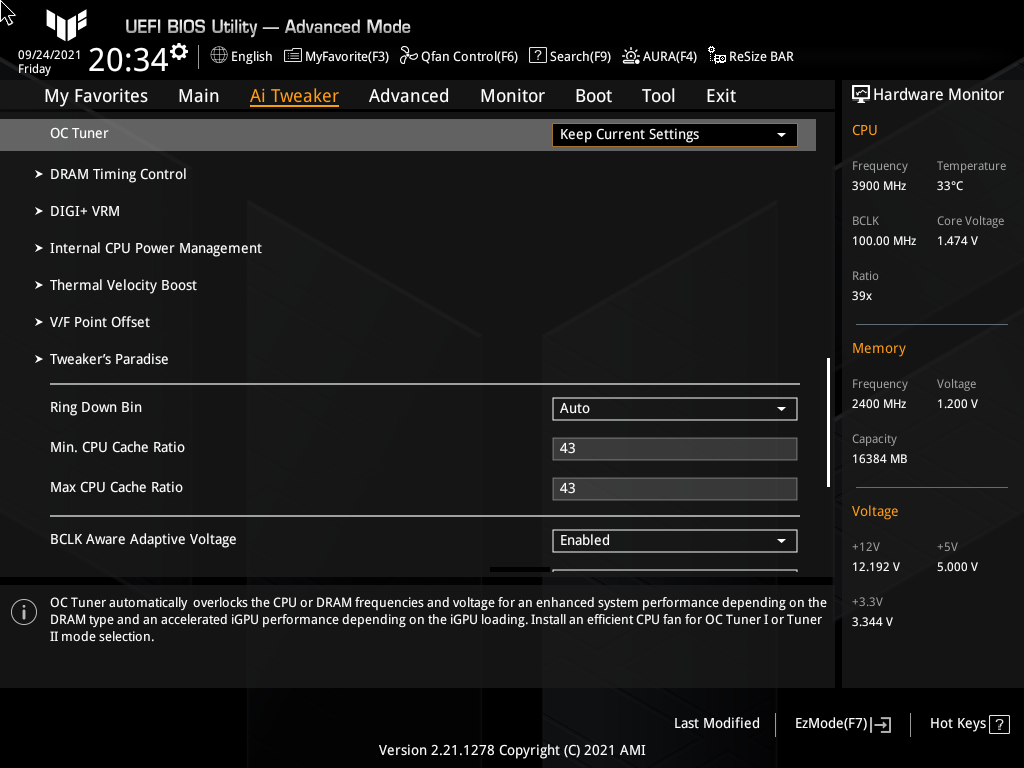Click the CPU frequency 3900 MHz value
This screenshot has height=768, width=1024.
coord(878,186)
